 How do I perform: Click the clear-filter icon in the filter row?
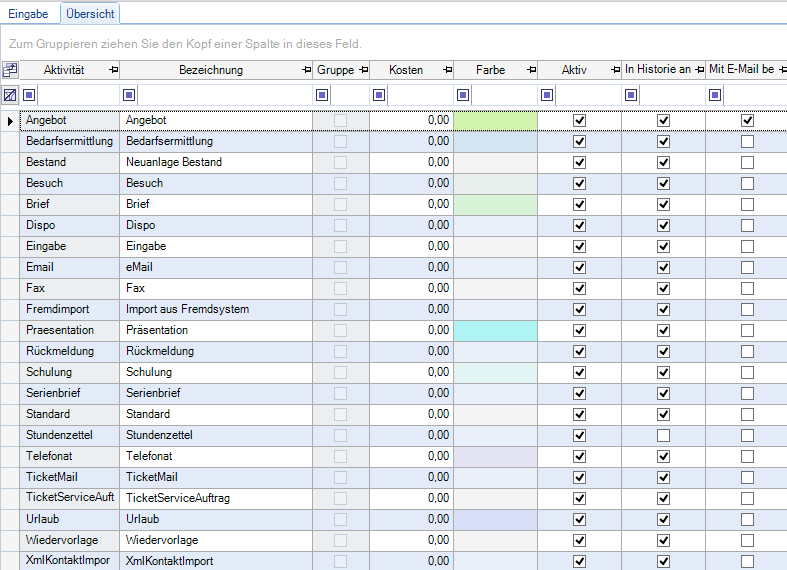click(x=10, y=95)
